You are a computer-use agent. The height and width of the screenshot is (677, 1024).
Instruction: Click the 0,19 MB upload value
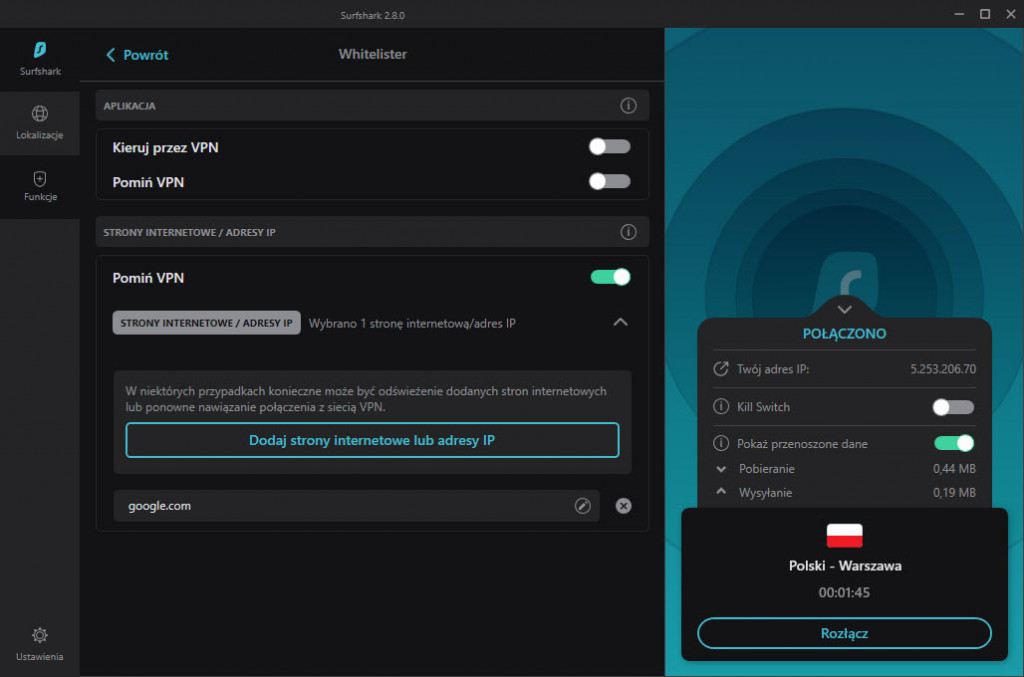point(954,493)
